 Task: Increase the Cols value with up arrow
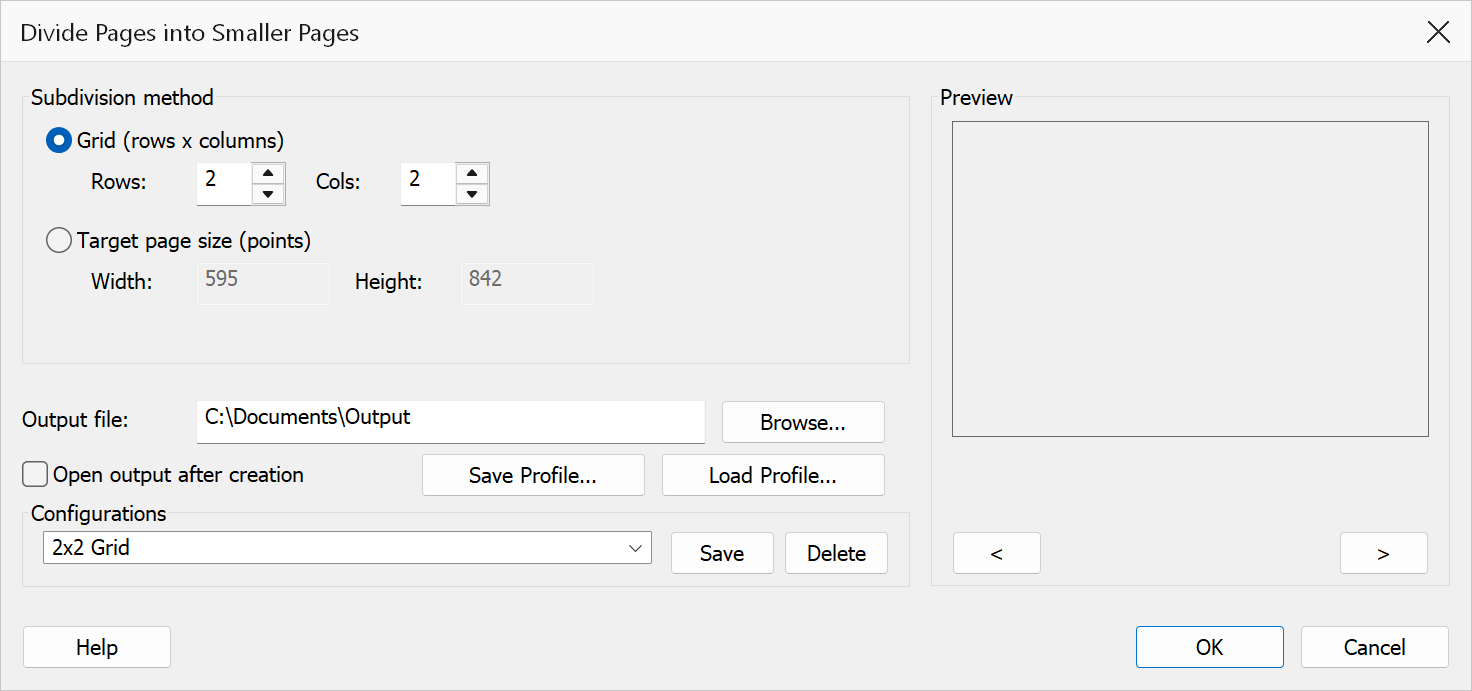[472, 173]
